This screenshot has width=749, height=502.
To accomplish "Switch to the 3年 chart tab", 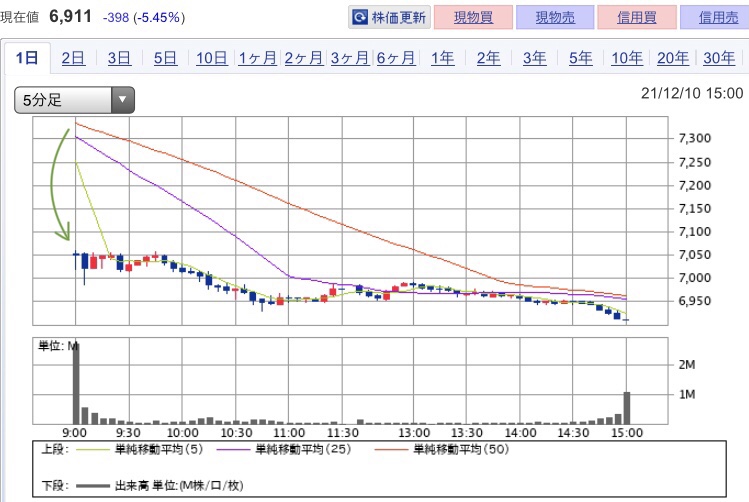I will (x=534, y=58).
